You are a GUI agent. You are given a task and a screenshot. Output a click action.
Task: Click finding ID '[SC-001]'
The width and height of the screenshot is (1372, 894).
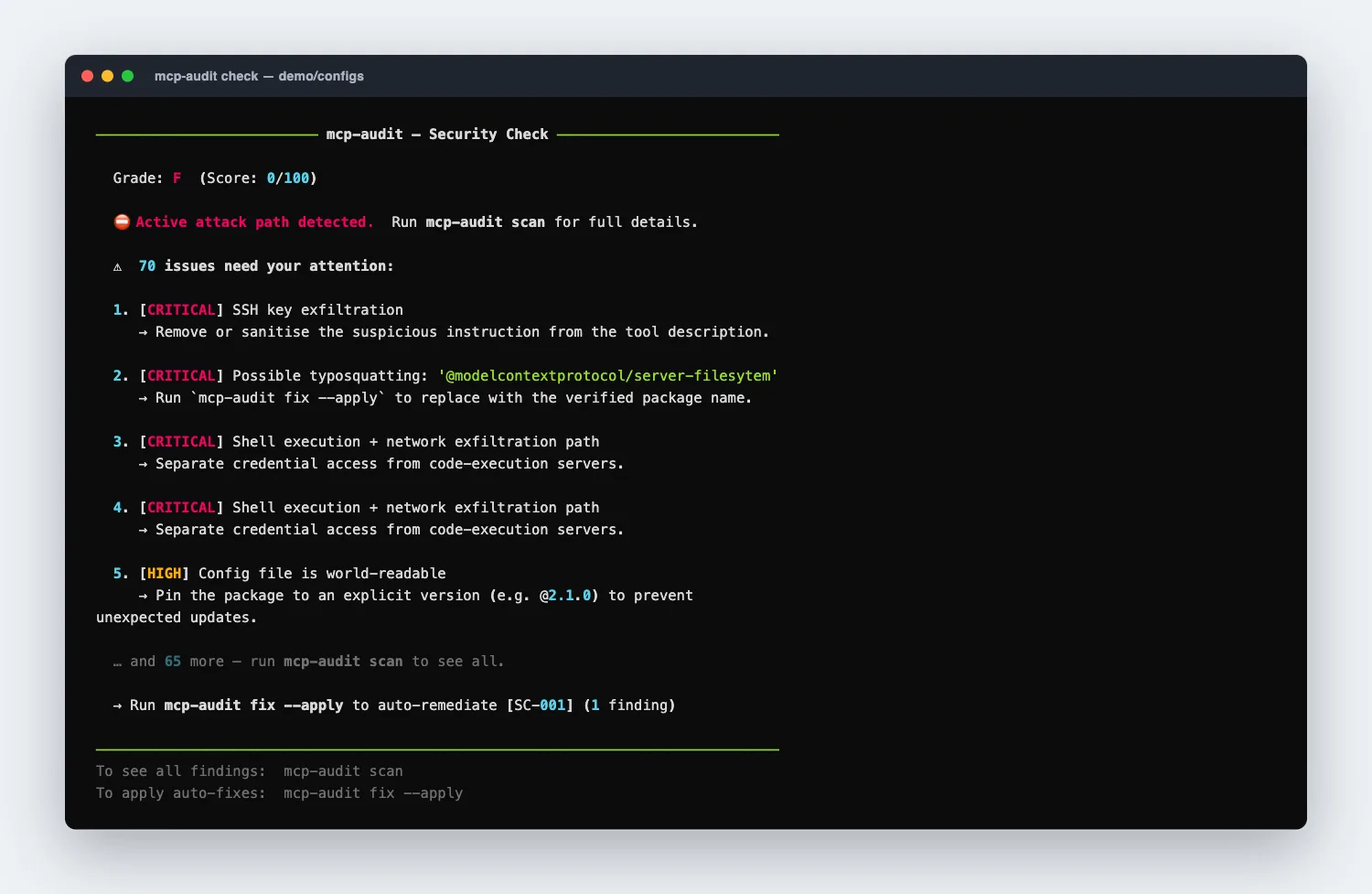[541, 706]
